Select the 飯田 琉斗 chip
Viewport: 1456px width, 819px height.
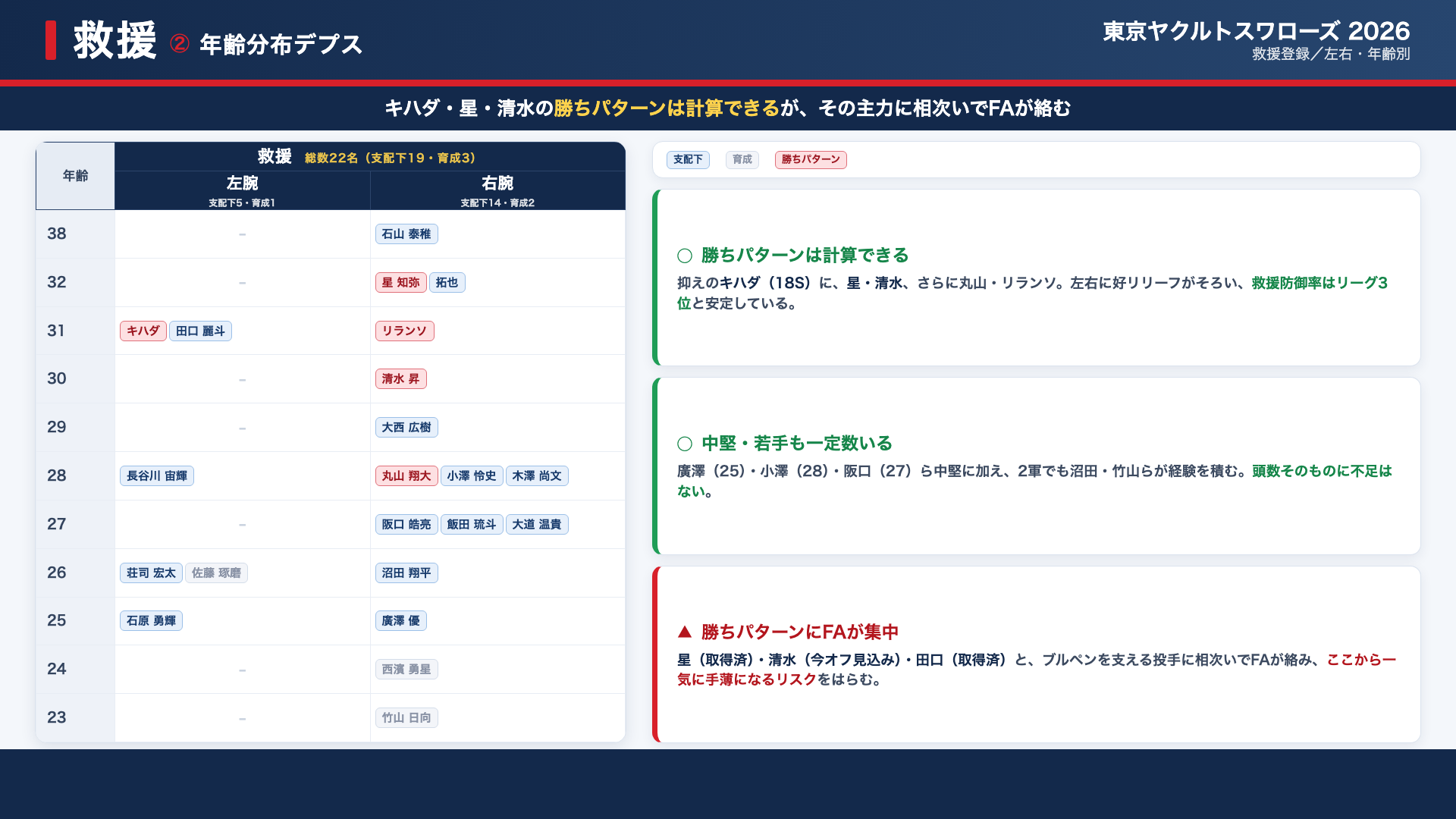pos(472,525)
